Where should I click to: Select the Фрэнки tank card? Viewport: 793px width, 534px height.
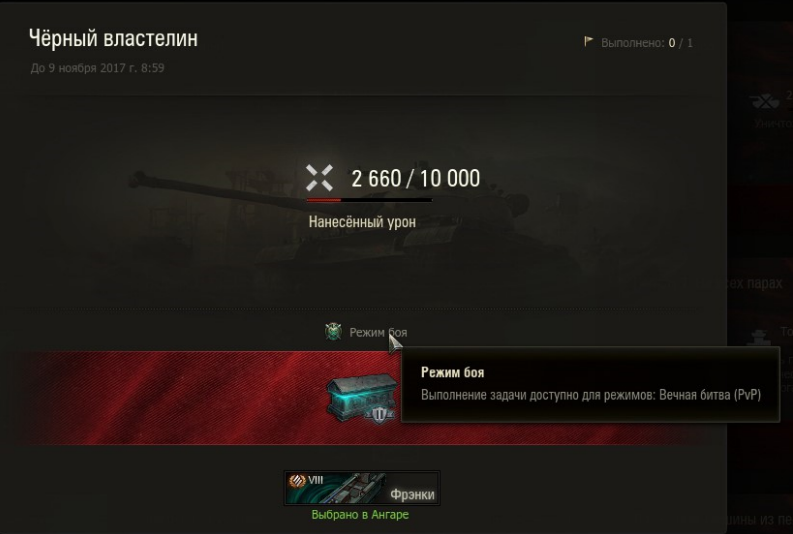pyautogui.click(x=362, y=487)
